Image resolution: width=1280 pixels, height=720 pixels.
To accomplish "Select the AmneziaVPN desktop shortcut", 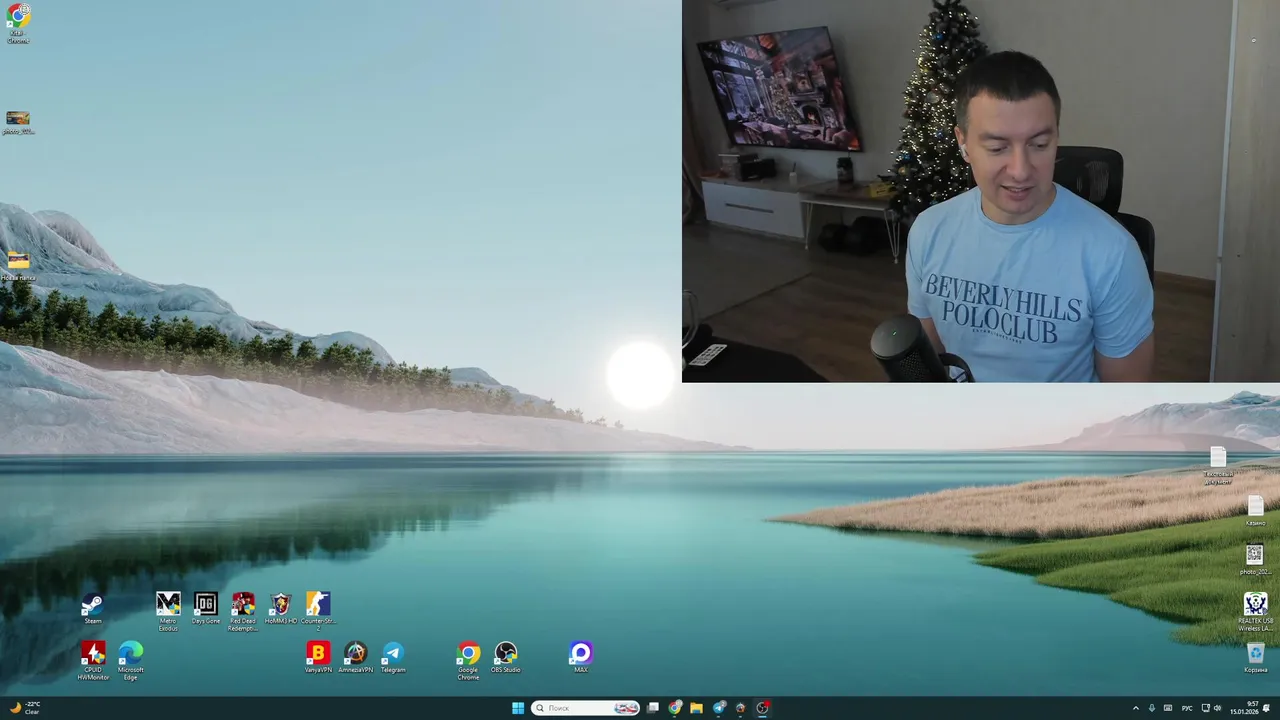I will 355,657.
